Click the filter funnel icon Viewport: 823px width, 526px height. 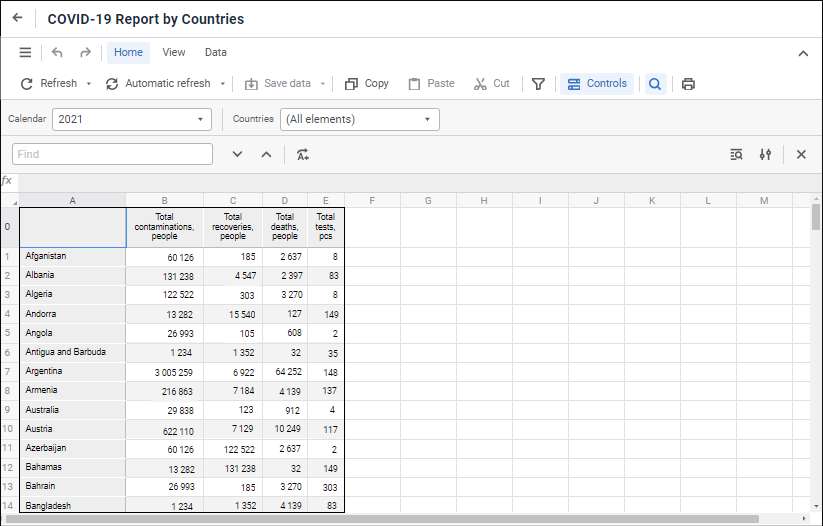(x=538, y=84)
